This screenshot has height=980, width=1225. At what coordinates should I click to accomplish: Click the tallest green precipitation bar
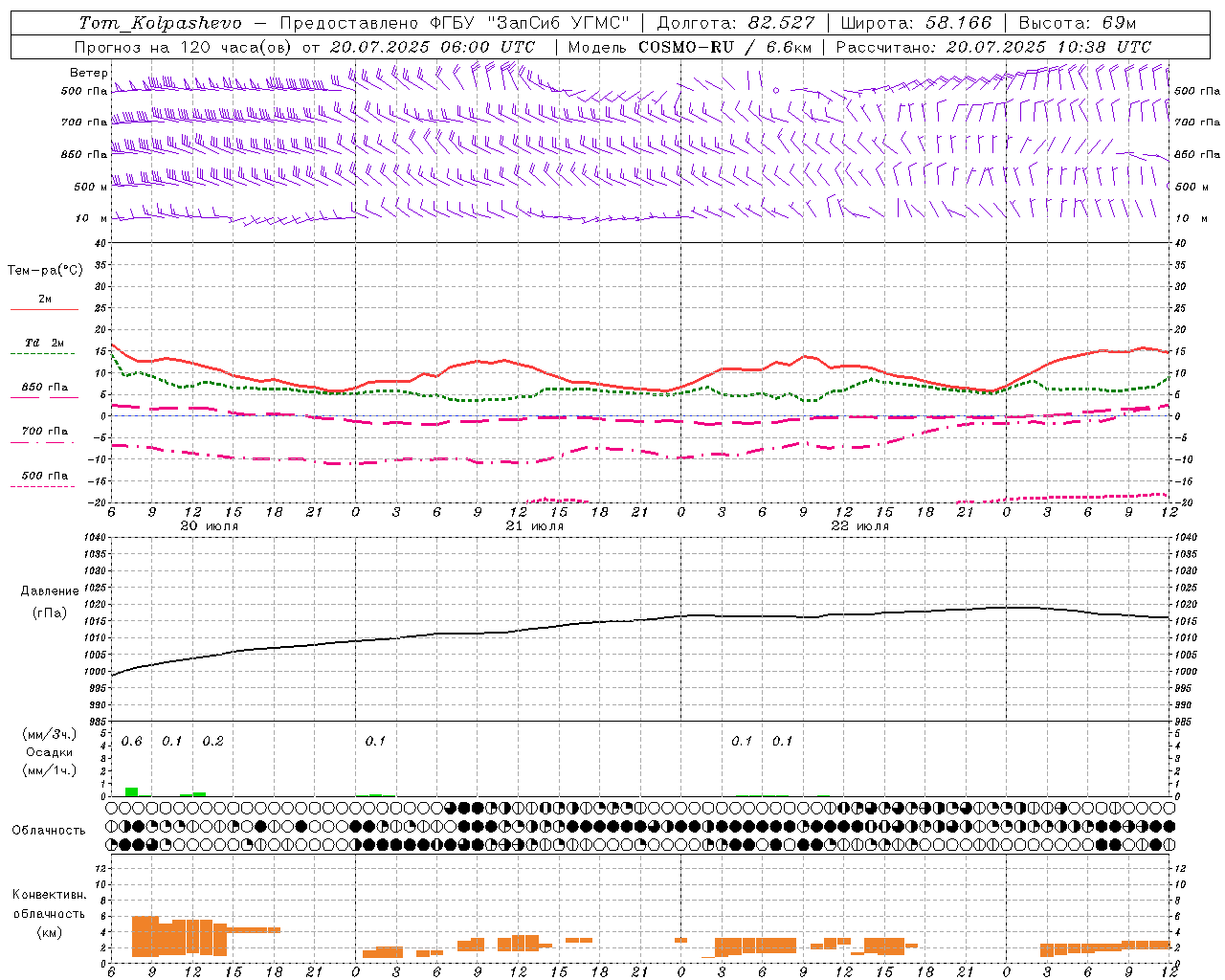point(132,791)
